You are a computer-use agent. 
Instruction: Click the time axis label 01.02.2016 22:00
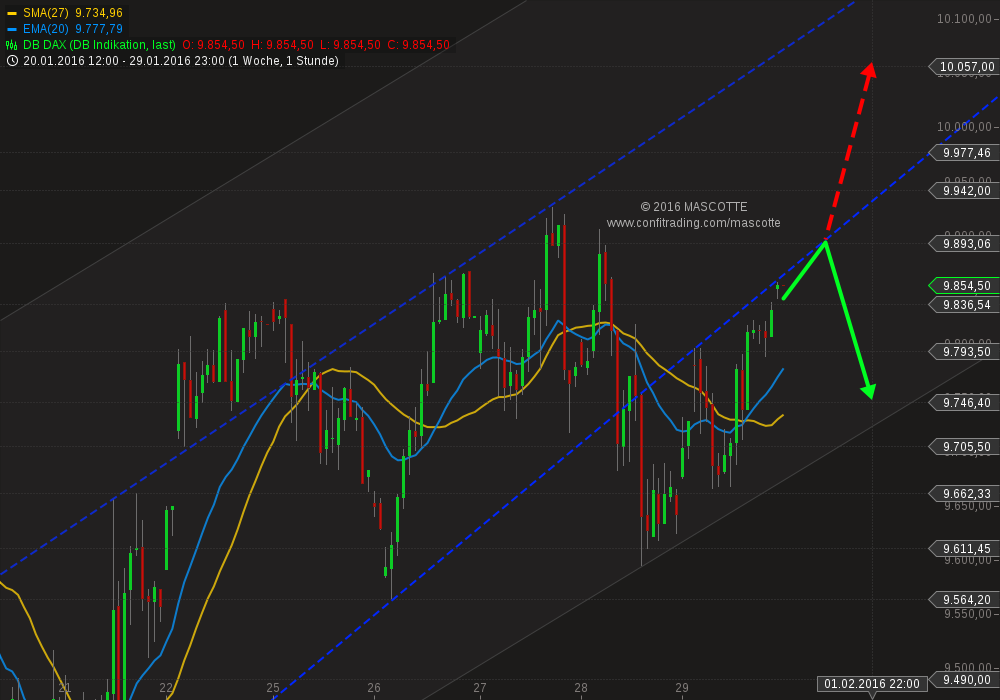tap(872, 684)
